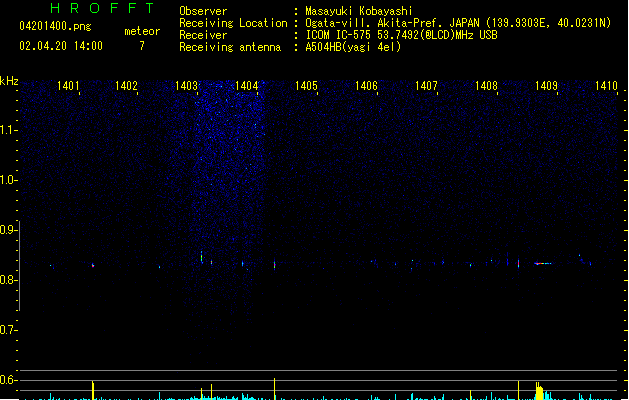Click the meteor count value 7

click(x=142, y=46)
